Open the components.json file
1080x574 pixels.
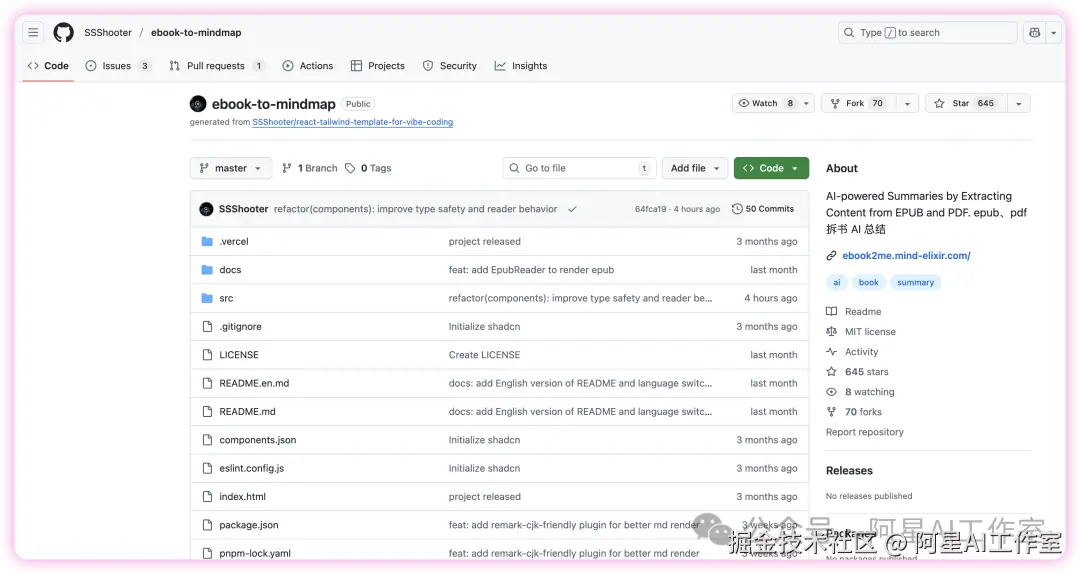coord(258,440)
